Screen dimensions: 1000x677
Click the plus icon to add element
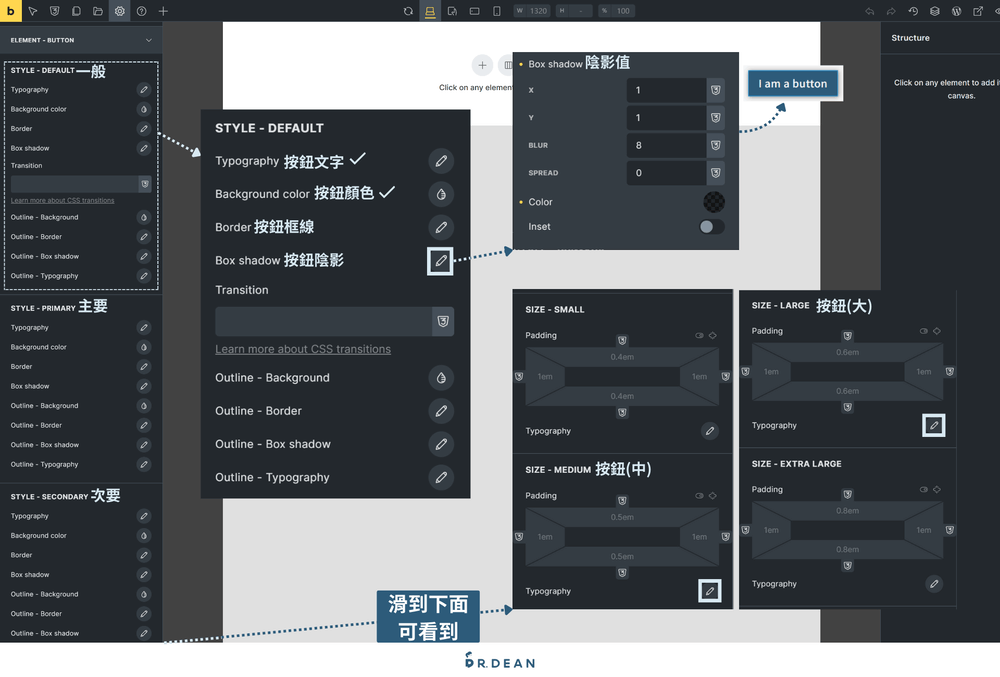[163, 11]
